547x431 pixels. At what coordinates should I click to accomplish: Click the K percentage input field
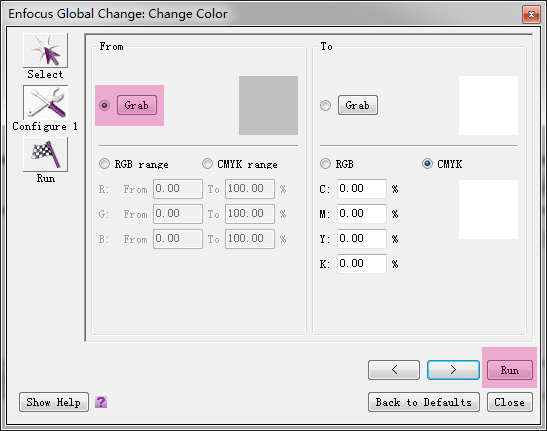coord(362,264)
